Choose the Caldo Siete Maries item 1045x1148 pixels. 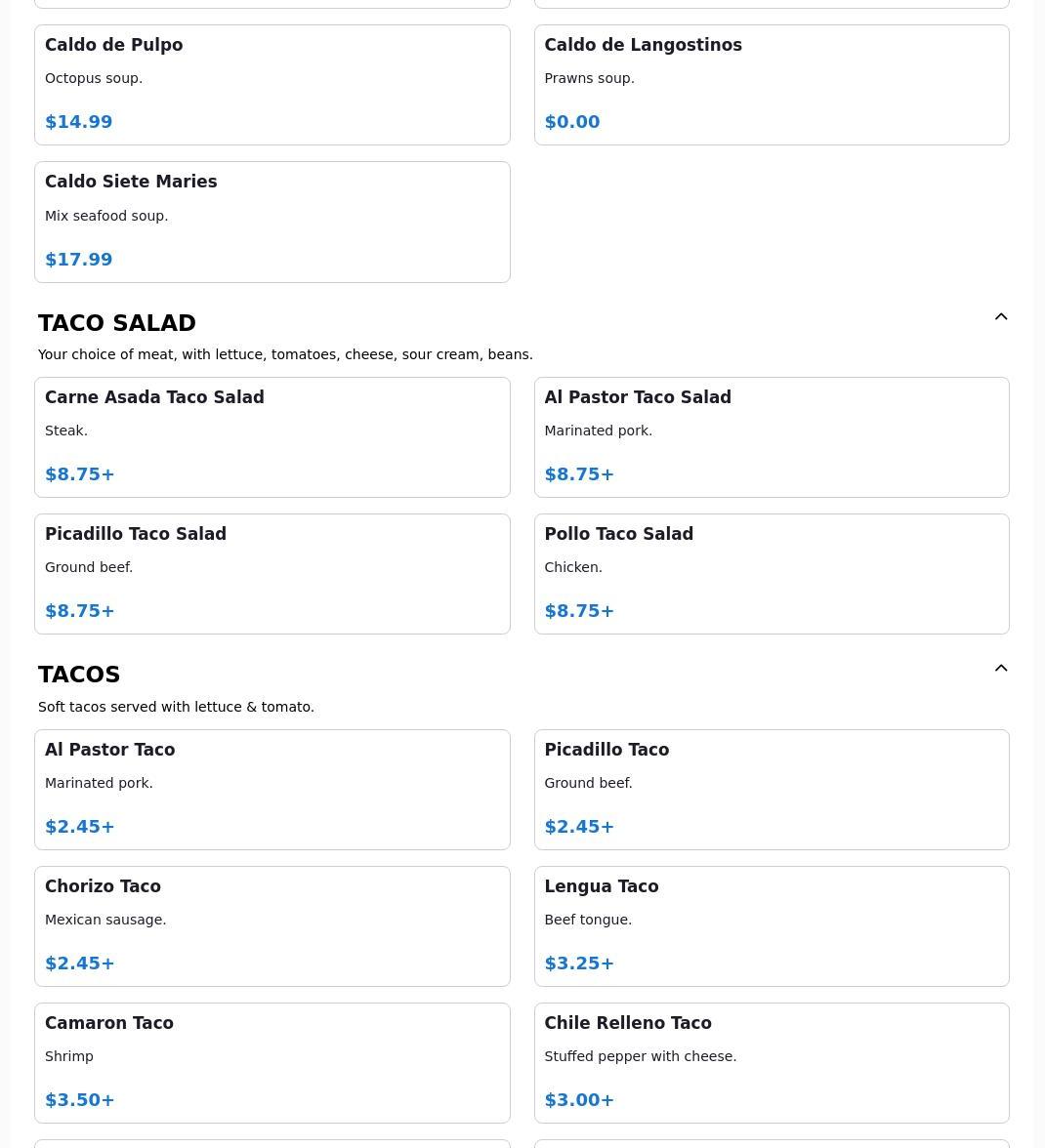pos(272,222)
